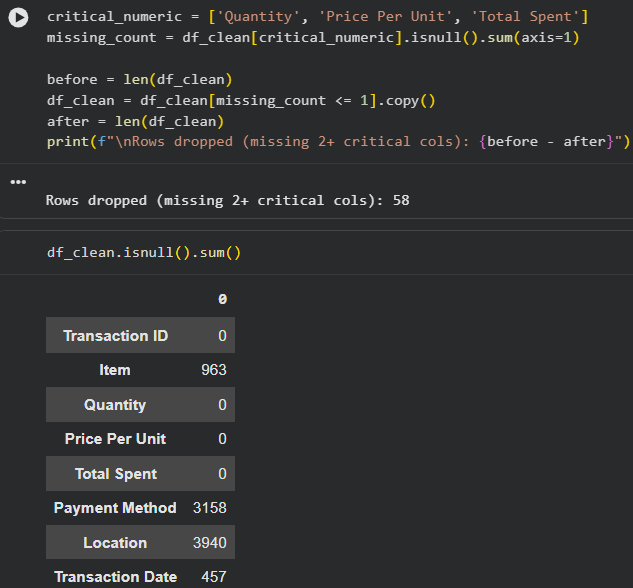Focus the df_clean.isnull().sum() cell

click(x=144, y=253)
